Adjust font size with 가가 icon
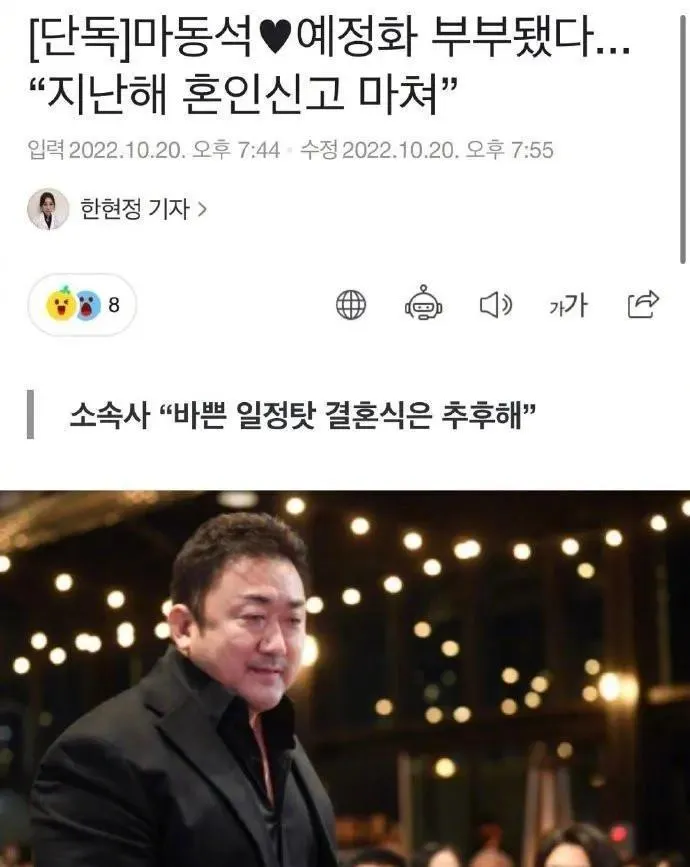This screenshot has width=690, height=867. tap(568, 305)
